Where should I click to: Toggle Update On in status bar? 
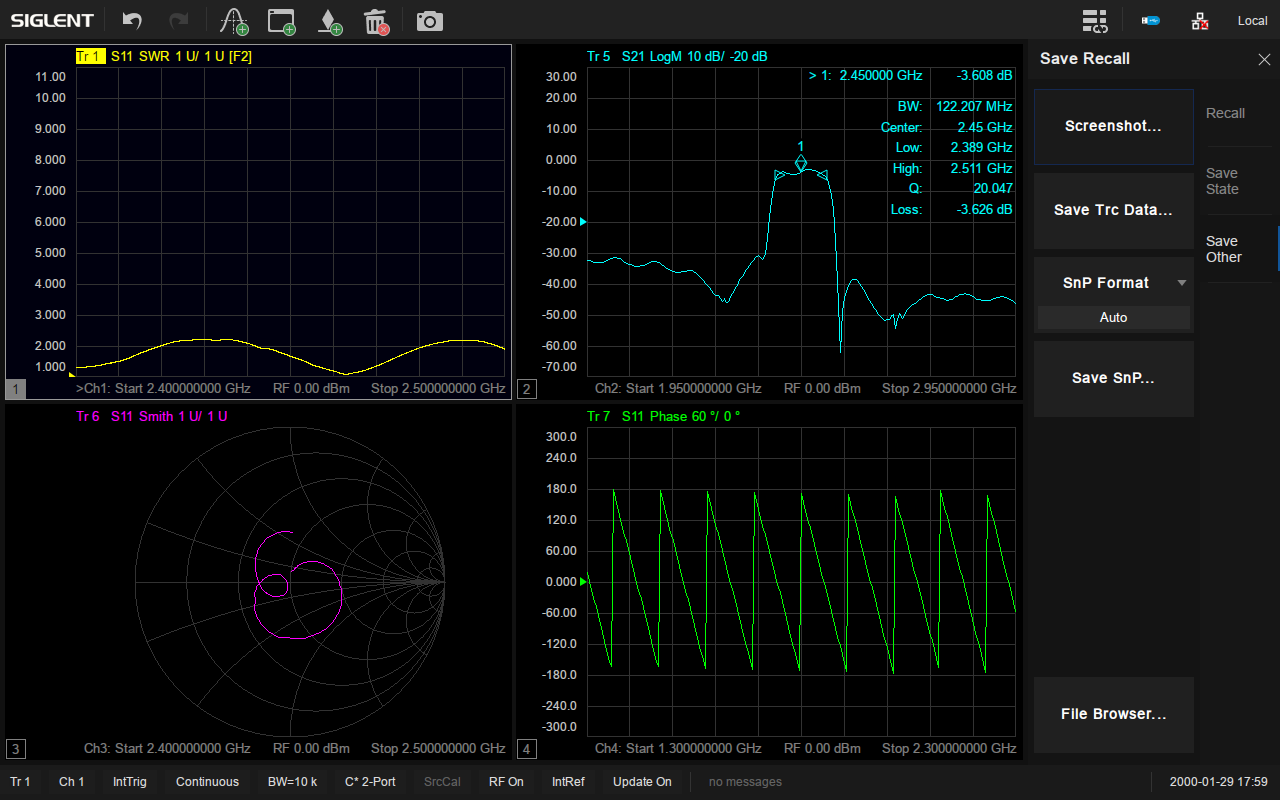point(642,782)
